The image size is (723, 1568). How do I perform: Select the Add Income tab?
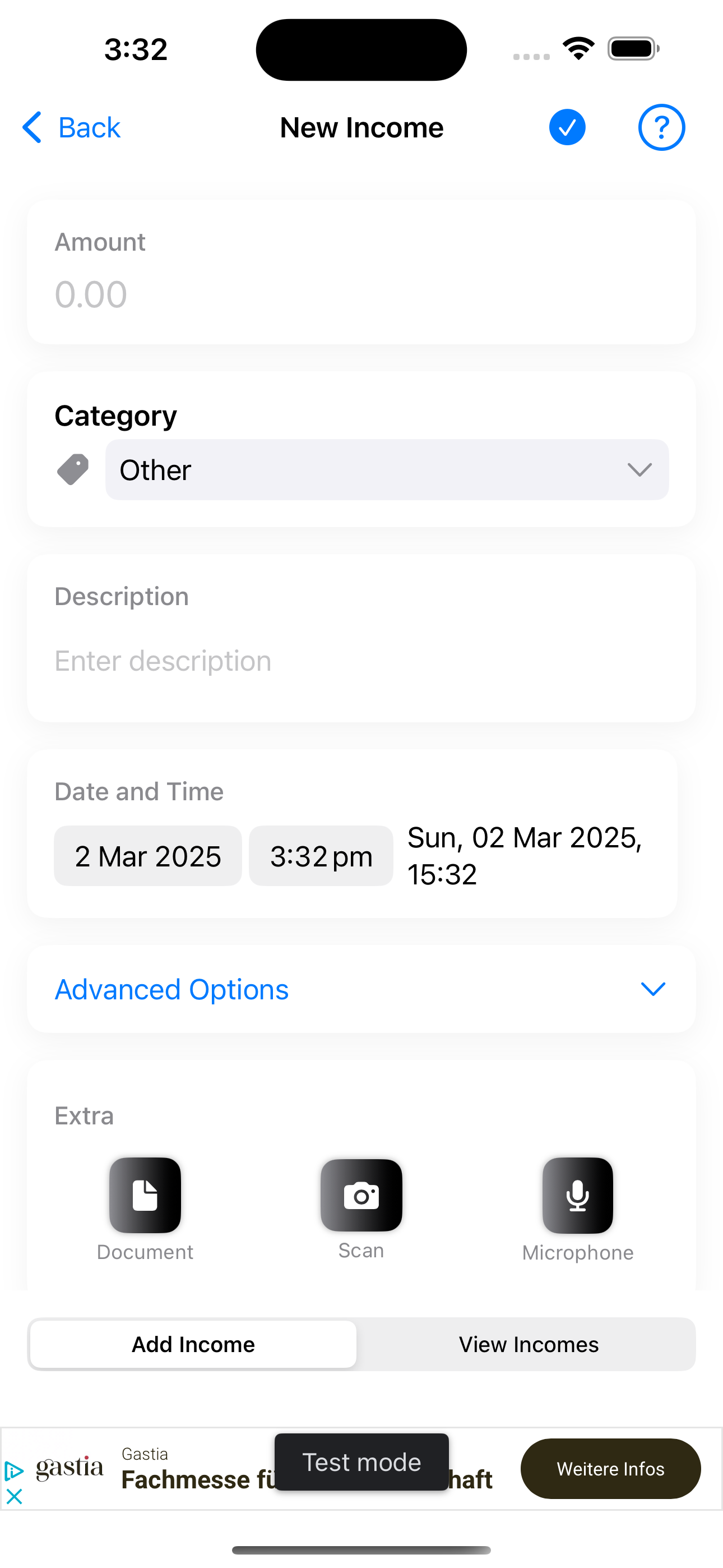tap(193, 1344)
